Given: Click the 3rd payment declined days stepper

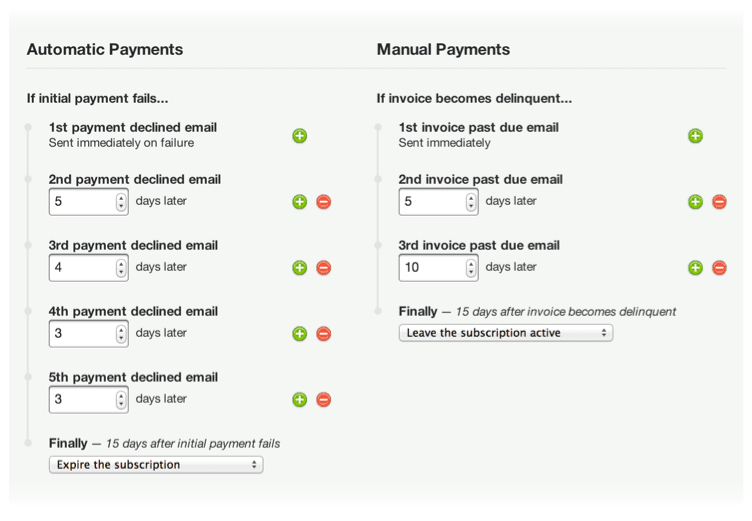Looking at the screenshot, I should click(x=121, y=268).
